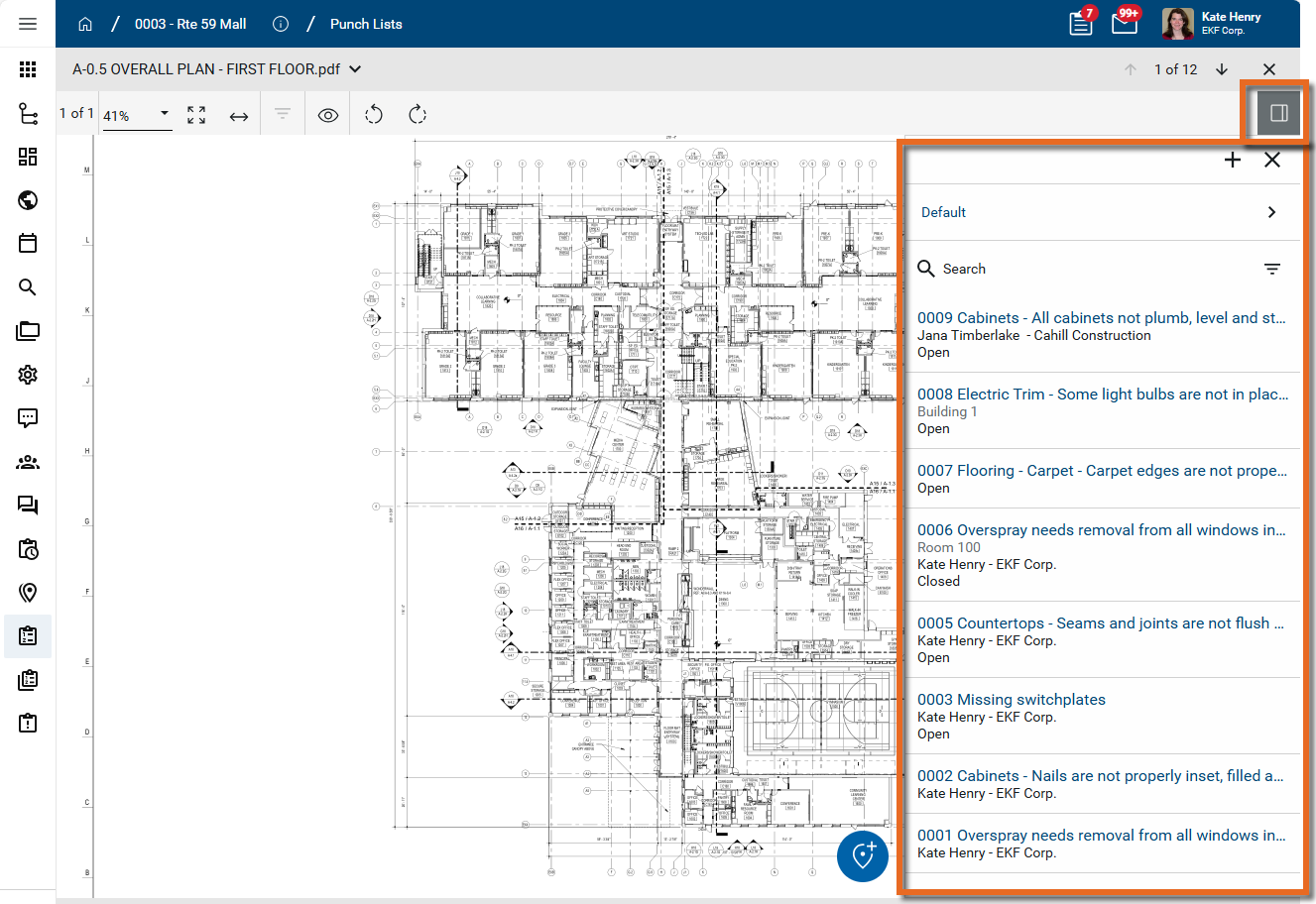This screenshot has width=1316, height=904.
Task: Rotate the drawing counterclockwise
Action: pyautogui.click(x=374, y=115)
